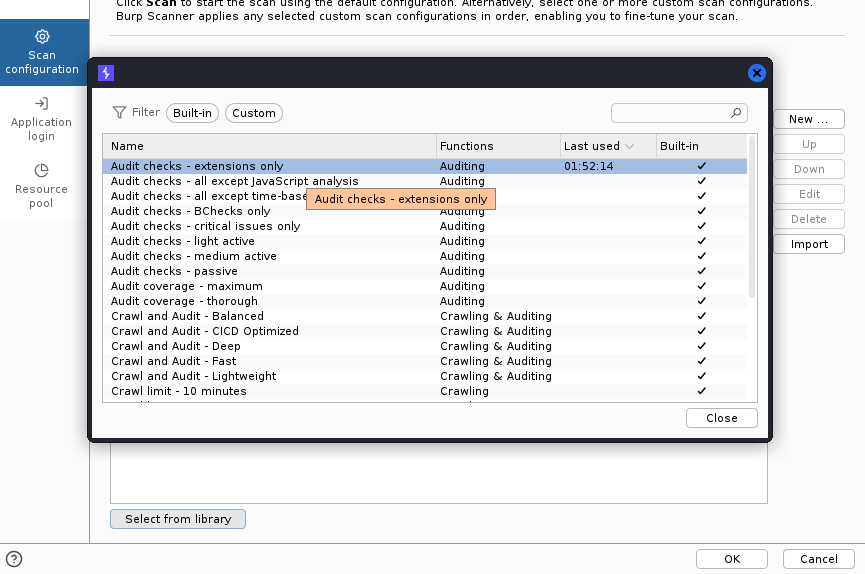Select 'Crawl and Audit - Deep' row

[425, 346]
